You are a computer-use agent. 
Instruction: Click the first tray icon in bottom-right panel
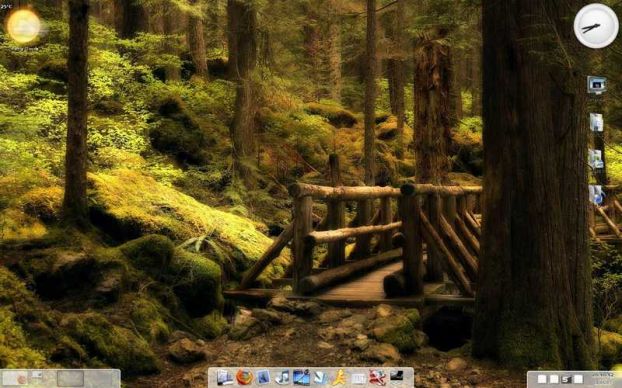pos(542,380)
